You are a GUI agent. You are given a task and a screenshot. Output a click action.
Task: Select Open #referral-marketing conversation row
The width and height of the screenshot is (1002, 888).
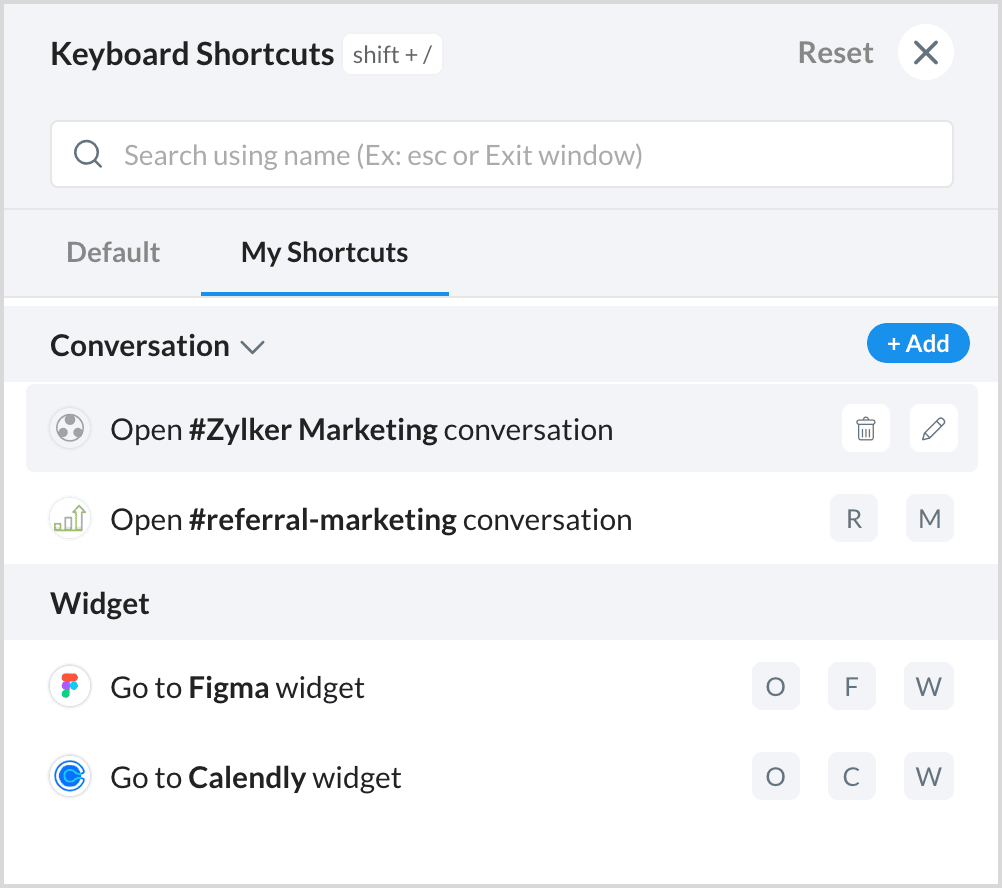coord(502,518)
